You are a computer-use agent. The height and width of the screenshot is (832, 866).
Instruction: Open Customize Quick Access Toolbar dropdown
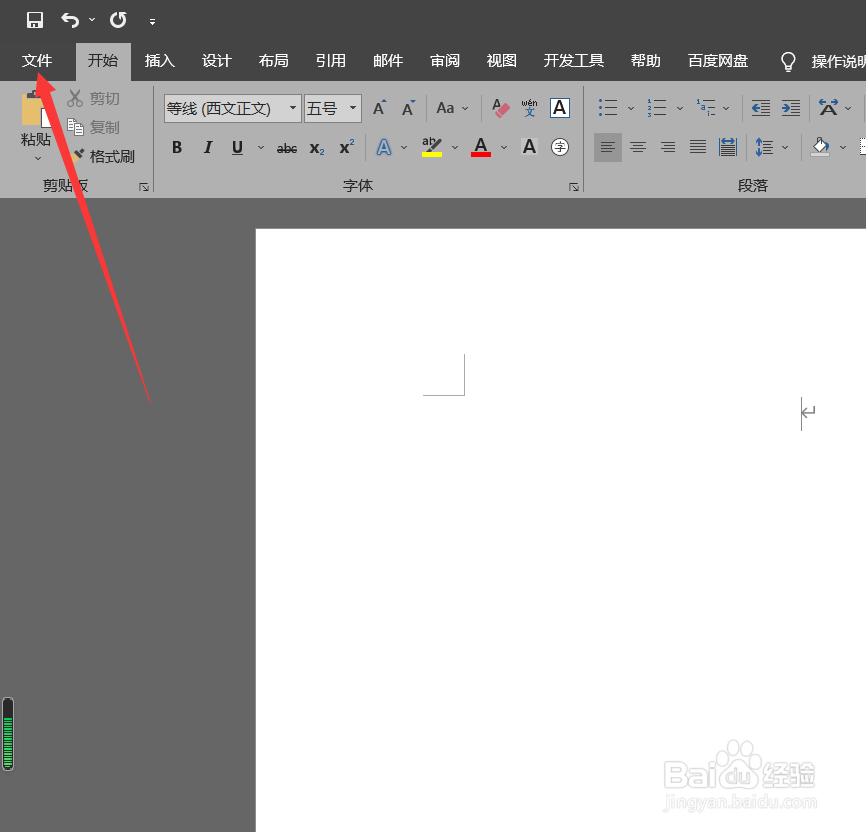pos(152,22)
